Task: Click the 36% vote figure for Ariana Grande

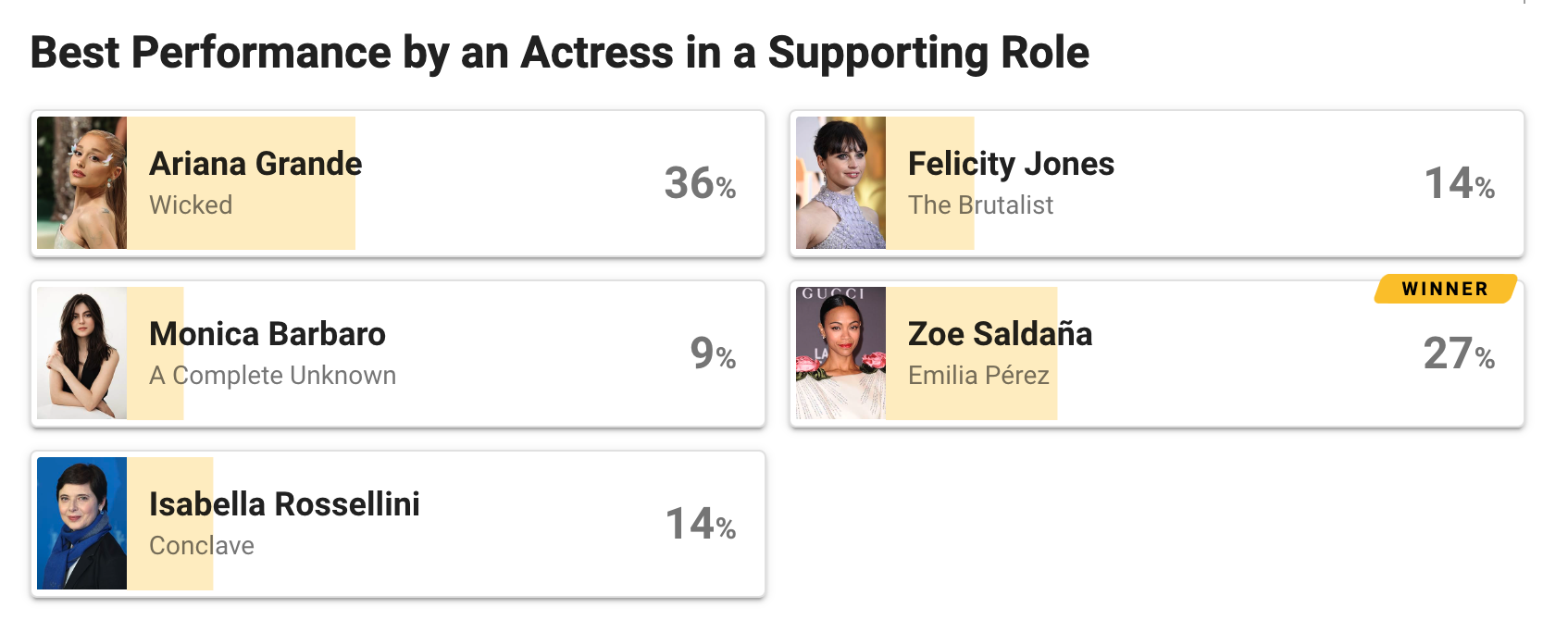Action: tap(700, 183)
